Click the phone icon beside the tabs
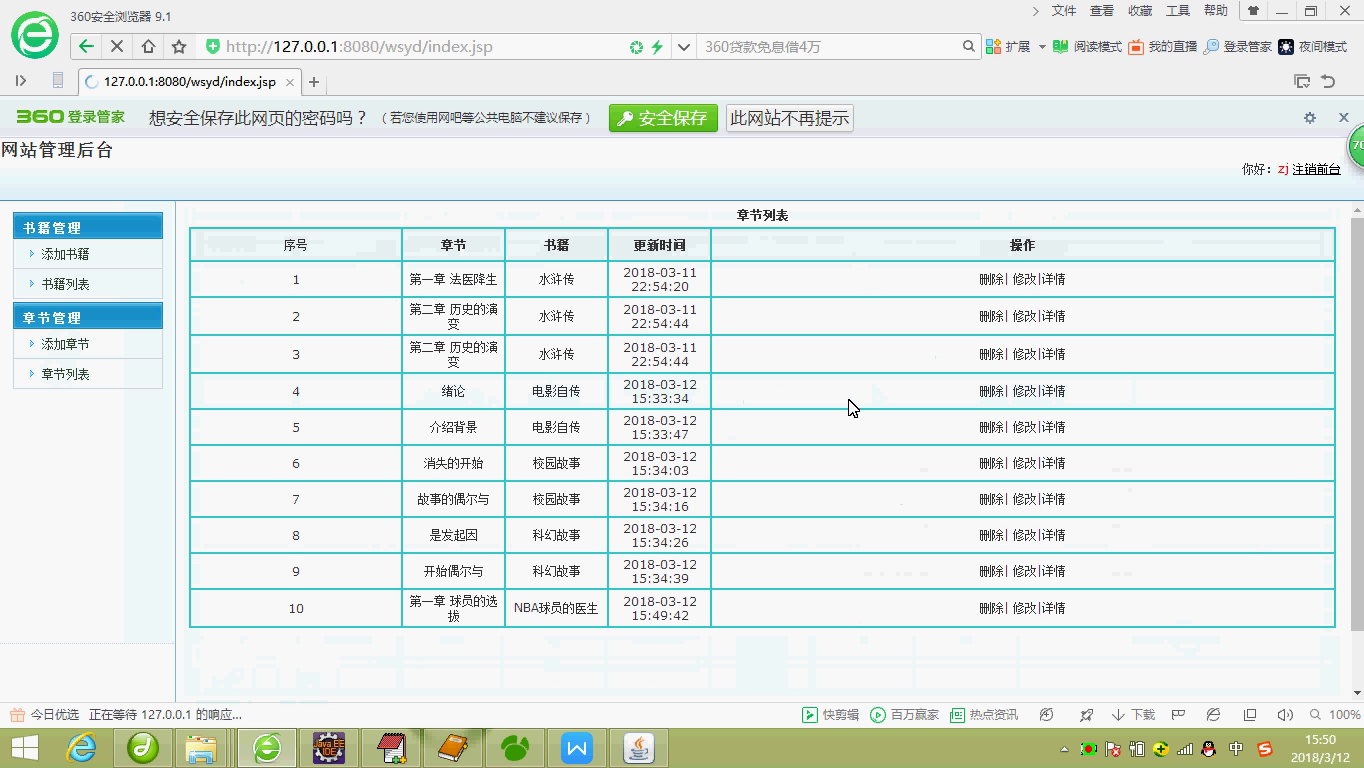1364x768 pixels. coord(58,81)
